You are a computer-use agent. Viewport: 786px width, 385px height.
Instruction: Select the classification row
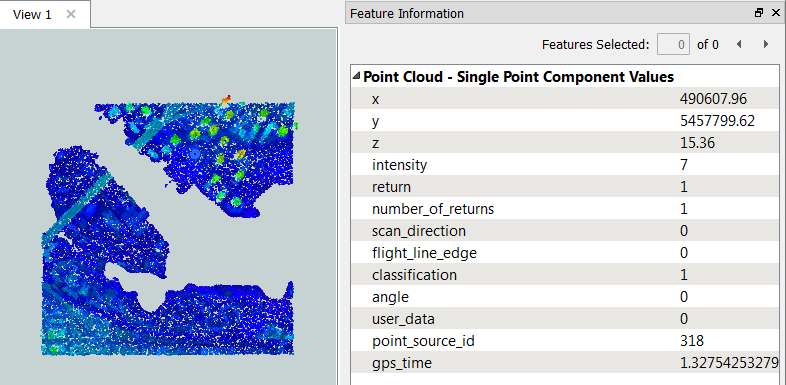coord(565,275)
